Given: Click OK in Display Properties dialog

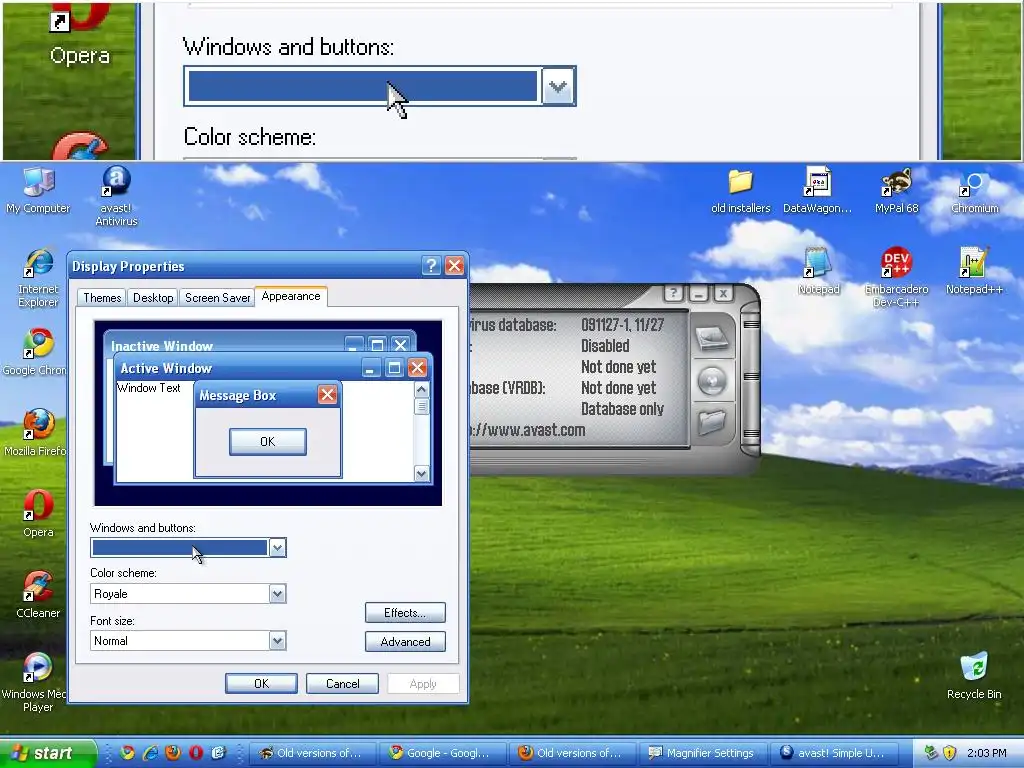Looking at the screenshot, I should tap(261, 684).
